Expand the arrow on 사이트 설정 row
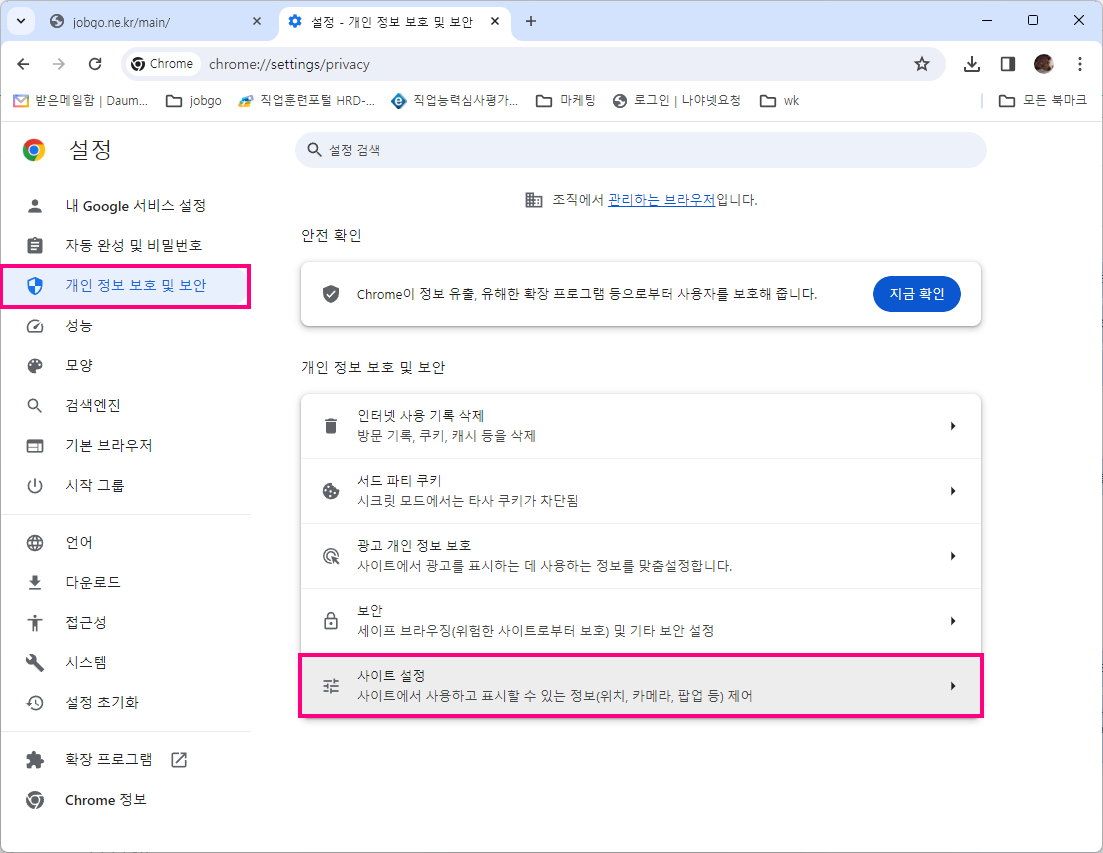 (x=953, y=686)
